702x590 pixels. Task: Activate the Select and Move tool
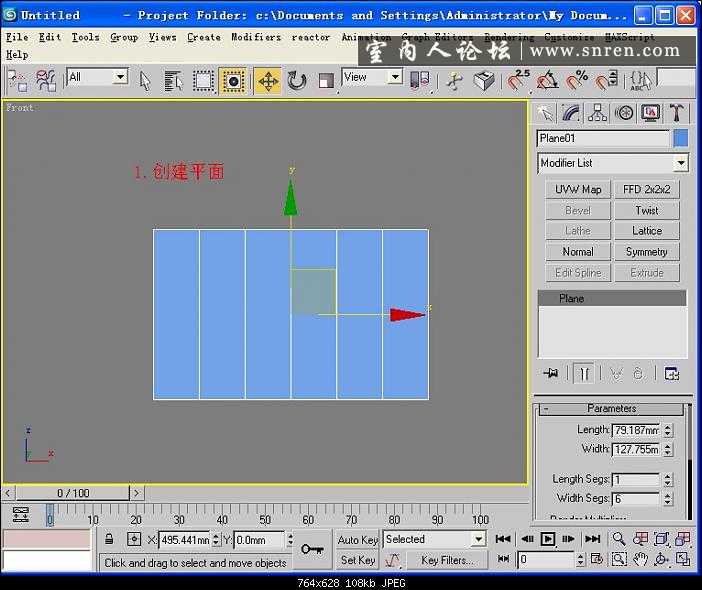click(x=268, y=81)
